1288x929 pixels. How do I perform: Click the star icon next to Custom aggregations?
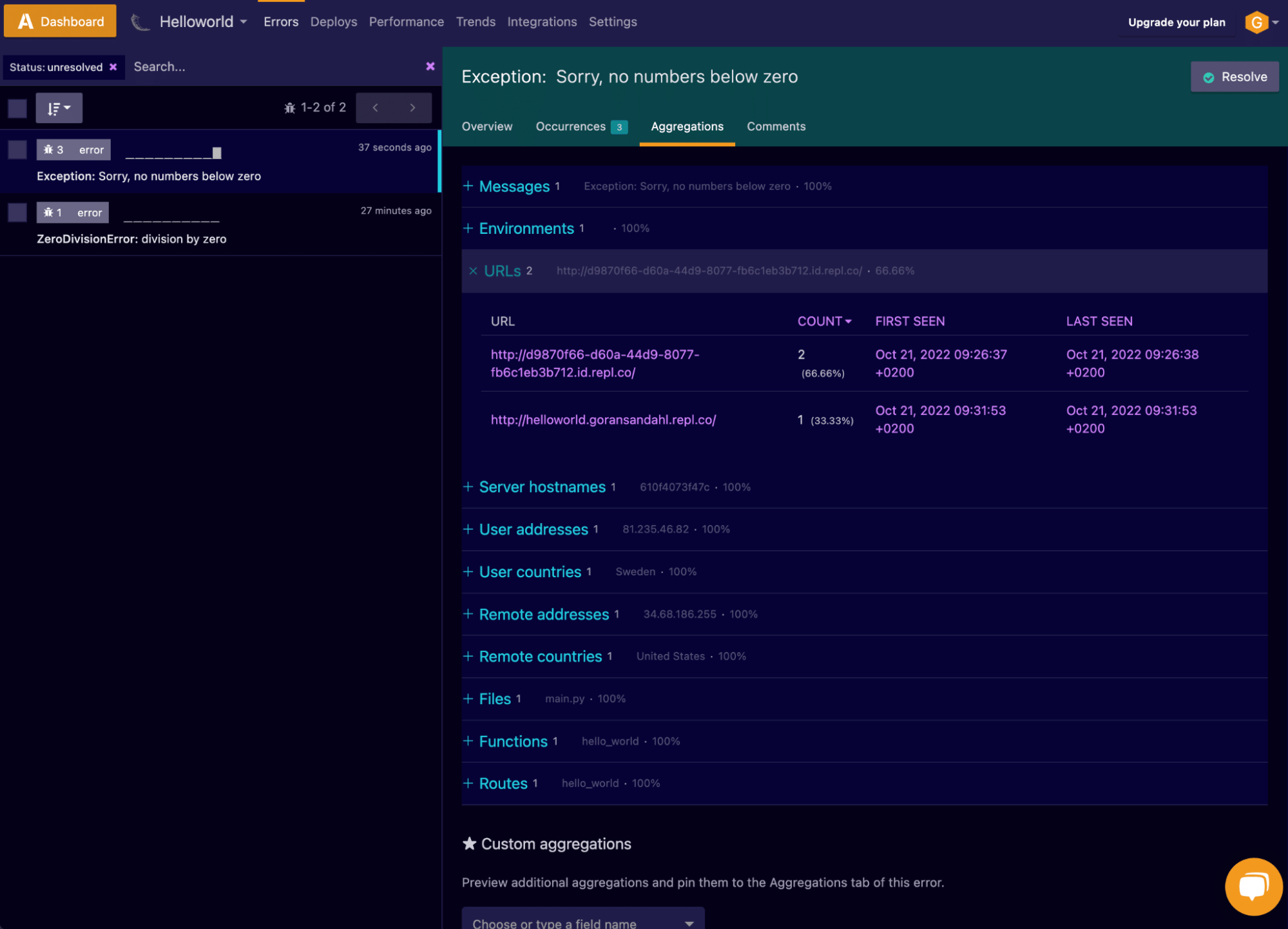[468, 843]
